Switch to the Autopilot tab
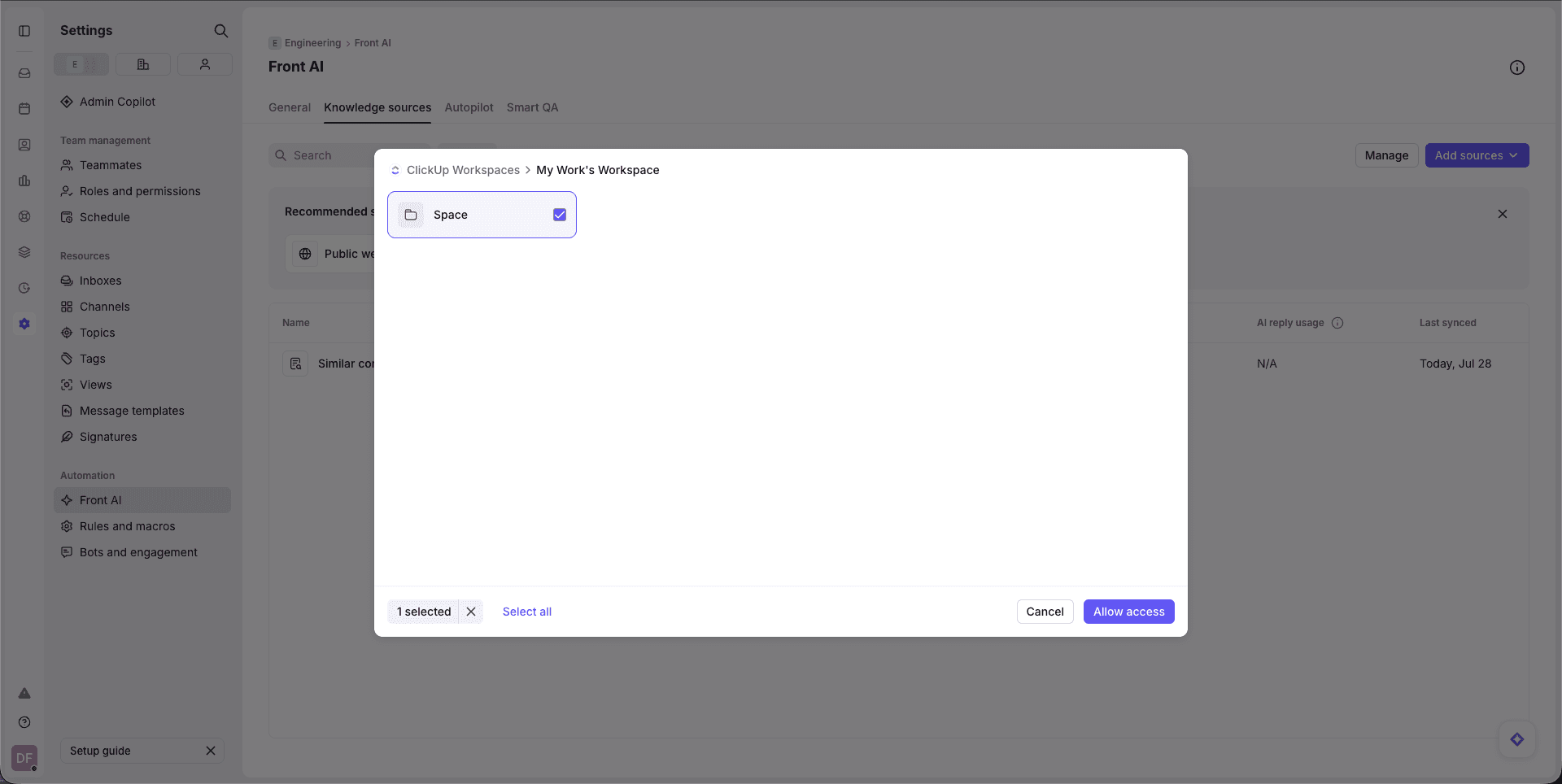Viewport: 1562px width, 784px height. [x=469, y=107]
